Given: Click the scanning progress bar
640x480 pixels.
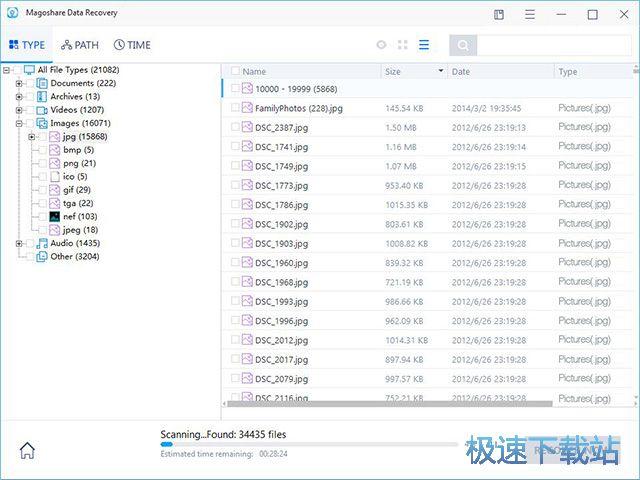Looking at the screenshot, I should point(309,444).
